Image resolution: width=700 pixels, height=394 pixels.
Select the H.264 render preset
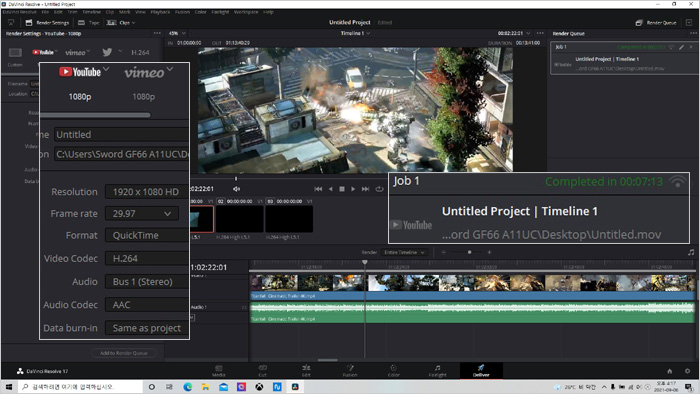tap(140, 53)
